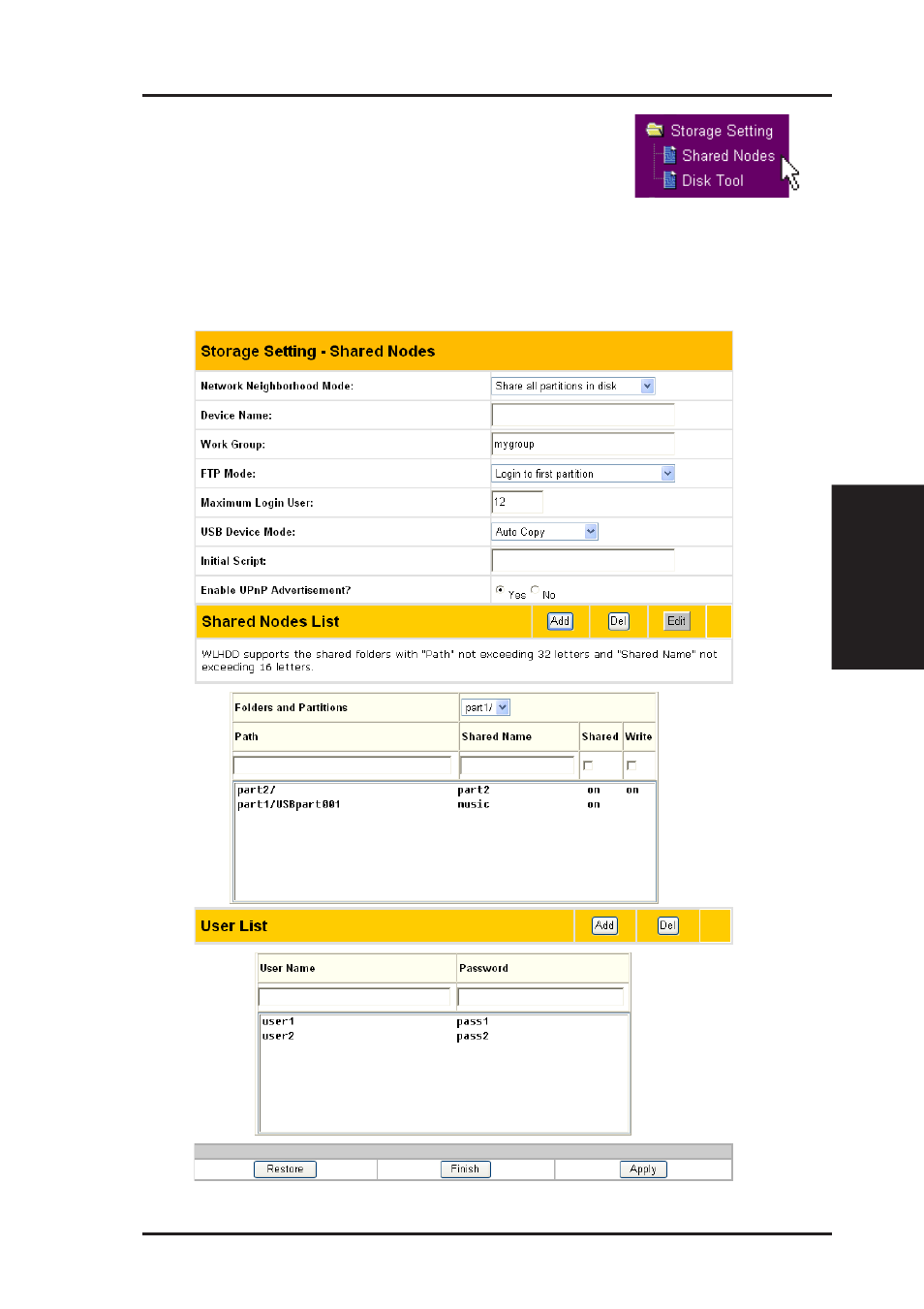Click music shared name entry
The width and height of the screenshot is (924, 1309).
coord(474,804)
